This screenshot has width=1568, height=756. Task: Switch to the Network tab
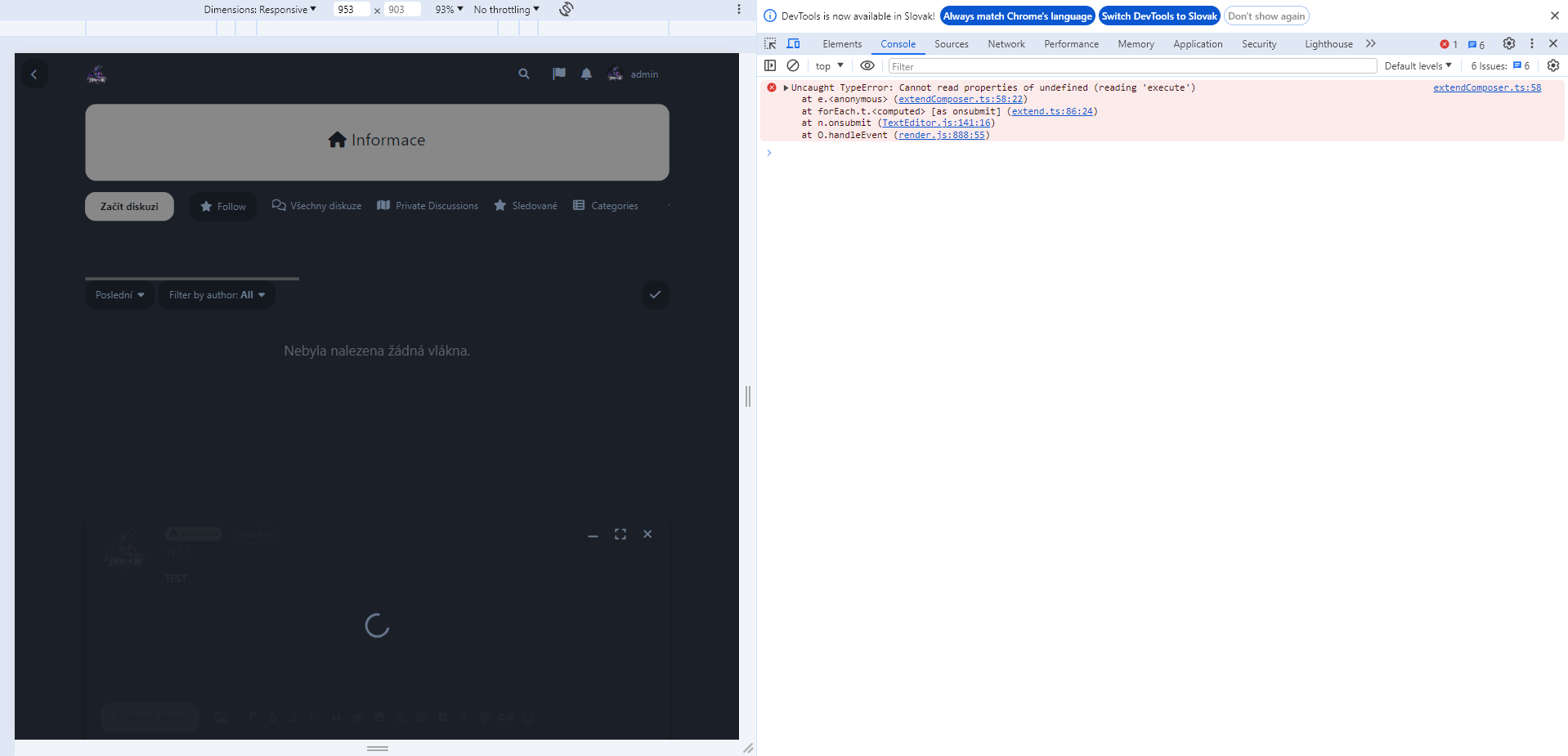click(1006, 44)
